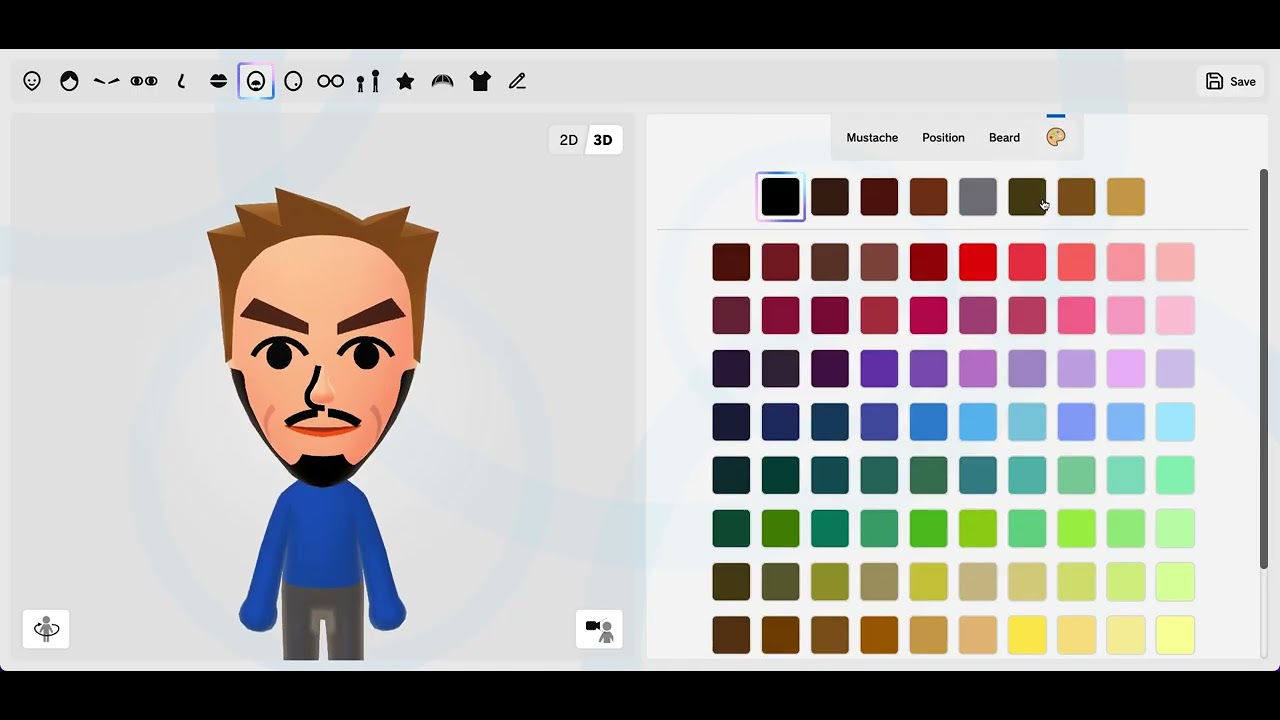Click the camera view icon beside avatar

(x=599, y=629)
